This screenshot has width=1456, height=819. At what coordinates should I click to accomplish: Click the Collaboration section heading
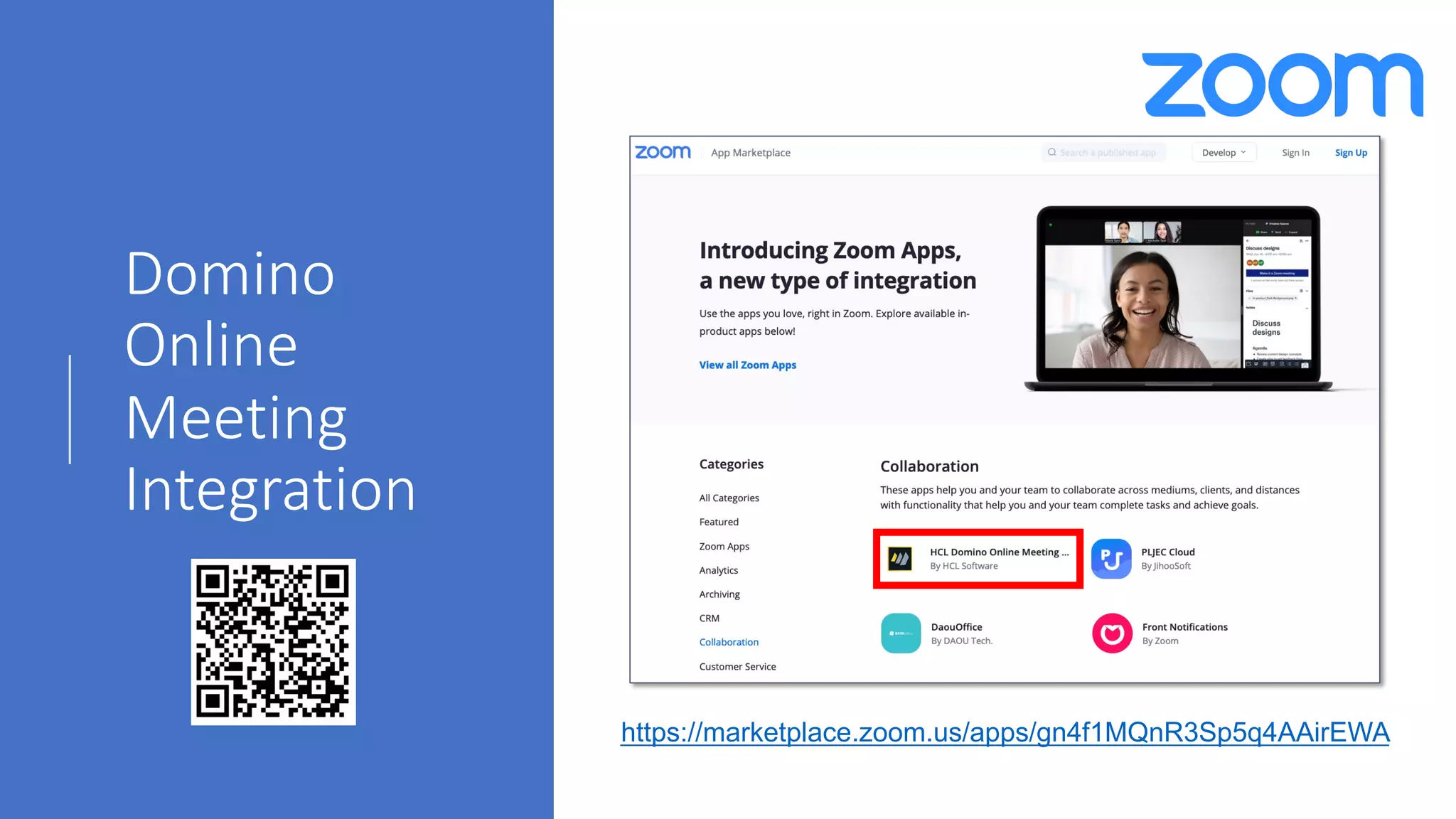pyautogui.click(x=929, y=466)
